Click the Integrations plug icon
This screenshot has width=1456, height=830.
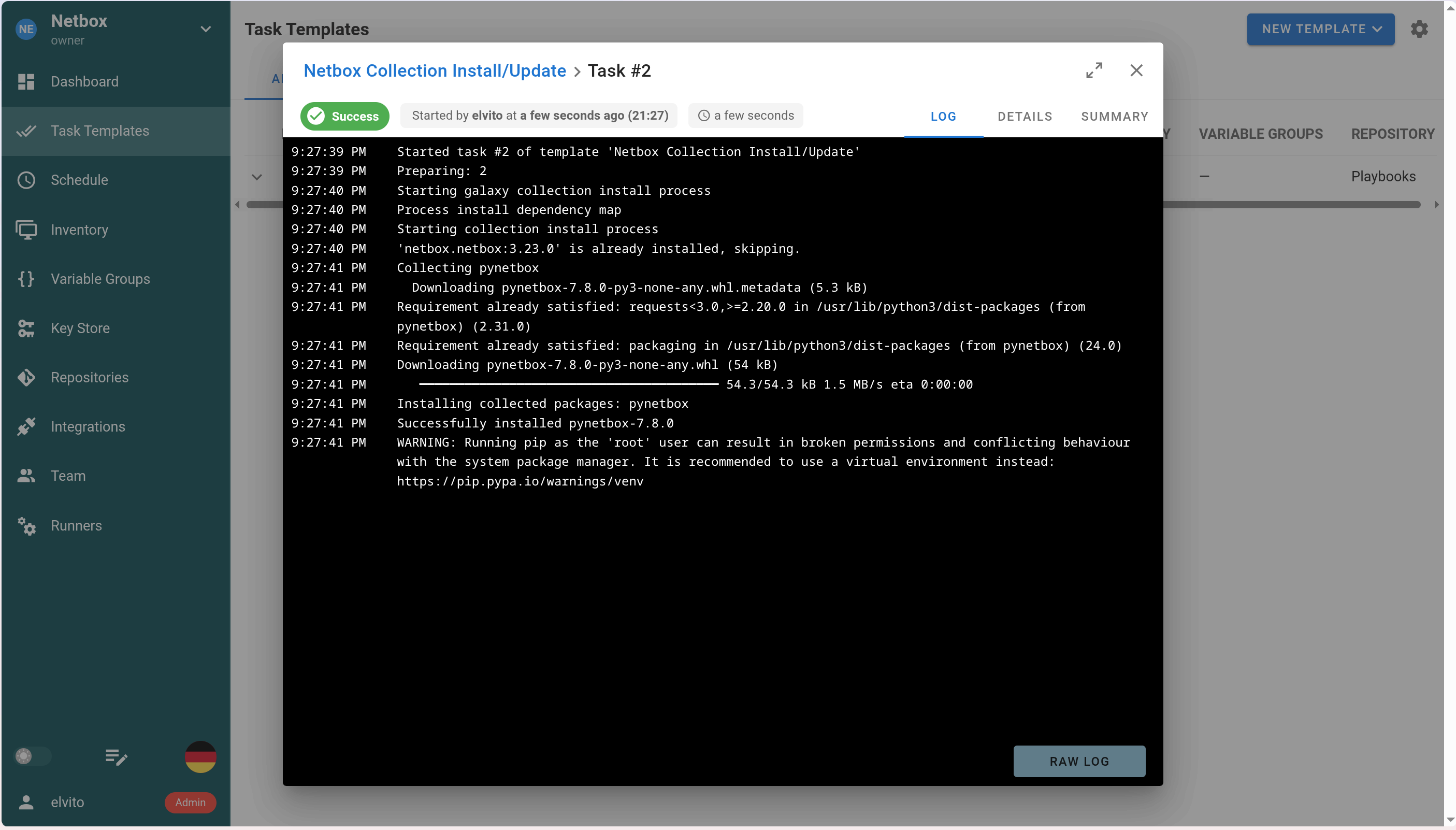point(26,427)
